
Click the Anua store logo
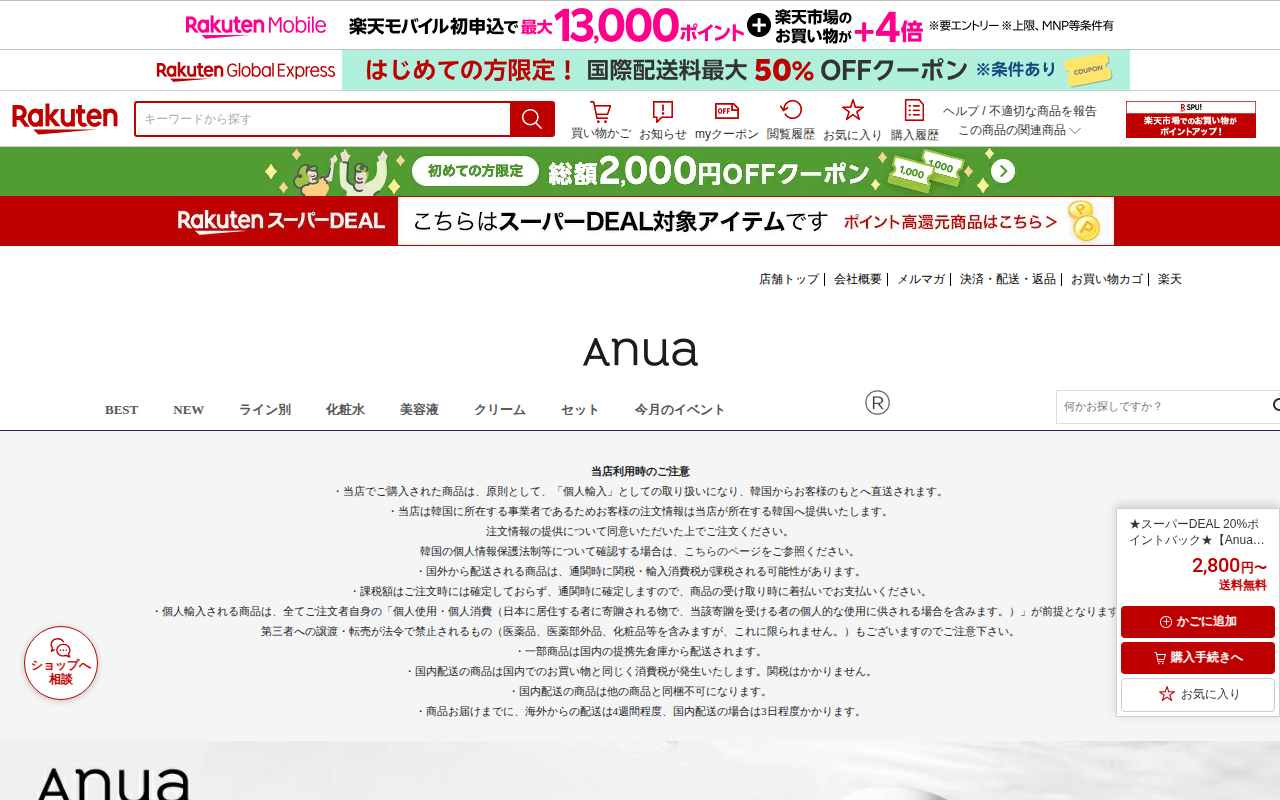(x=640, y=351)
